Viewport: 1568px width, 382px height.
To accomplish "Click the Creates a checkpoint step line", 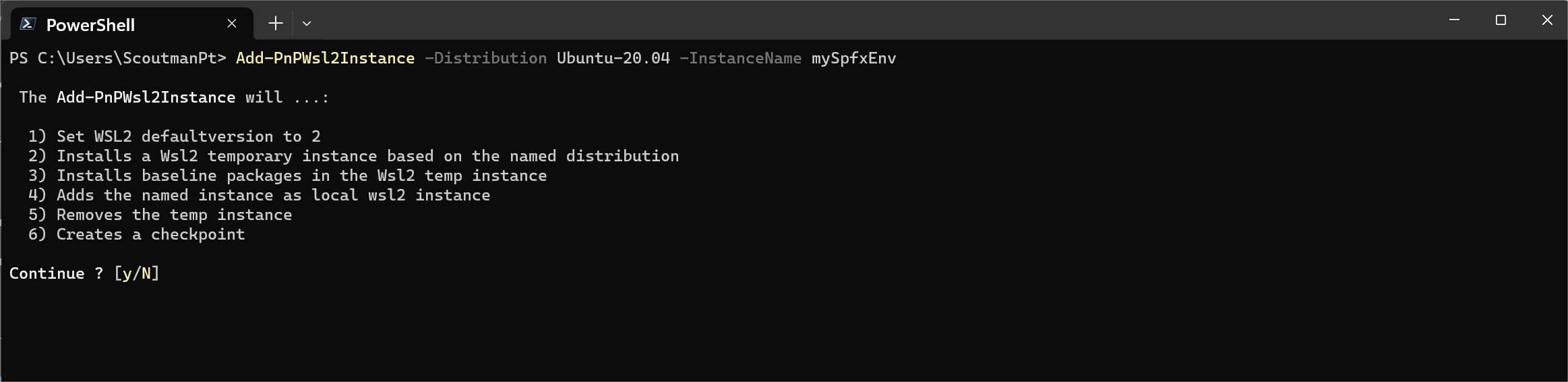I will click(x=137, y=234).
